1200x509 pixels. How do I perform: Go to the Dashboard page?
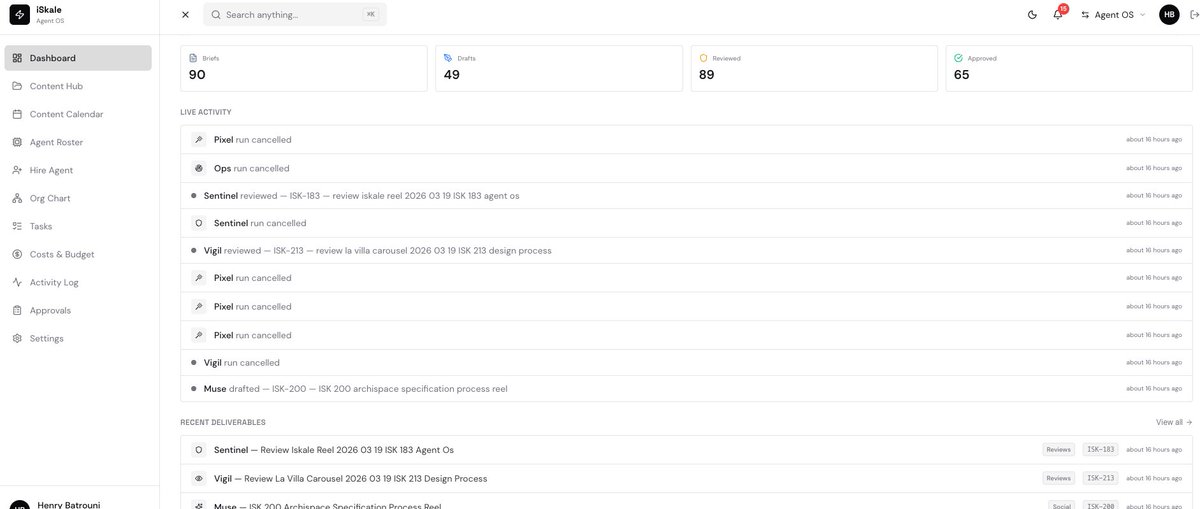[78, 58]
